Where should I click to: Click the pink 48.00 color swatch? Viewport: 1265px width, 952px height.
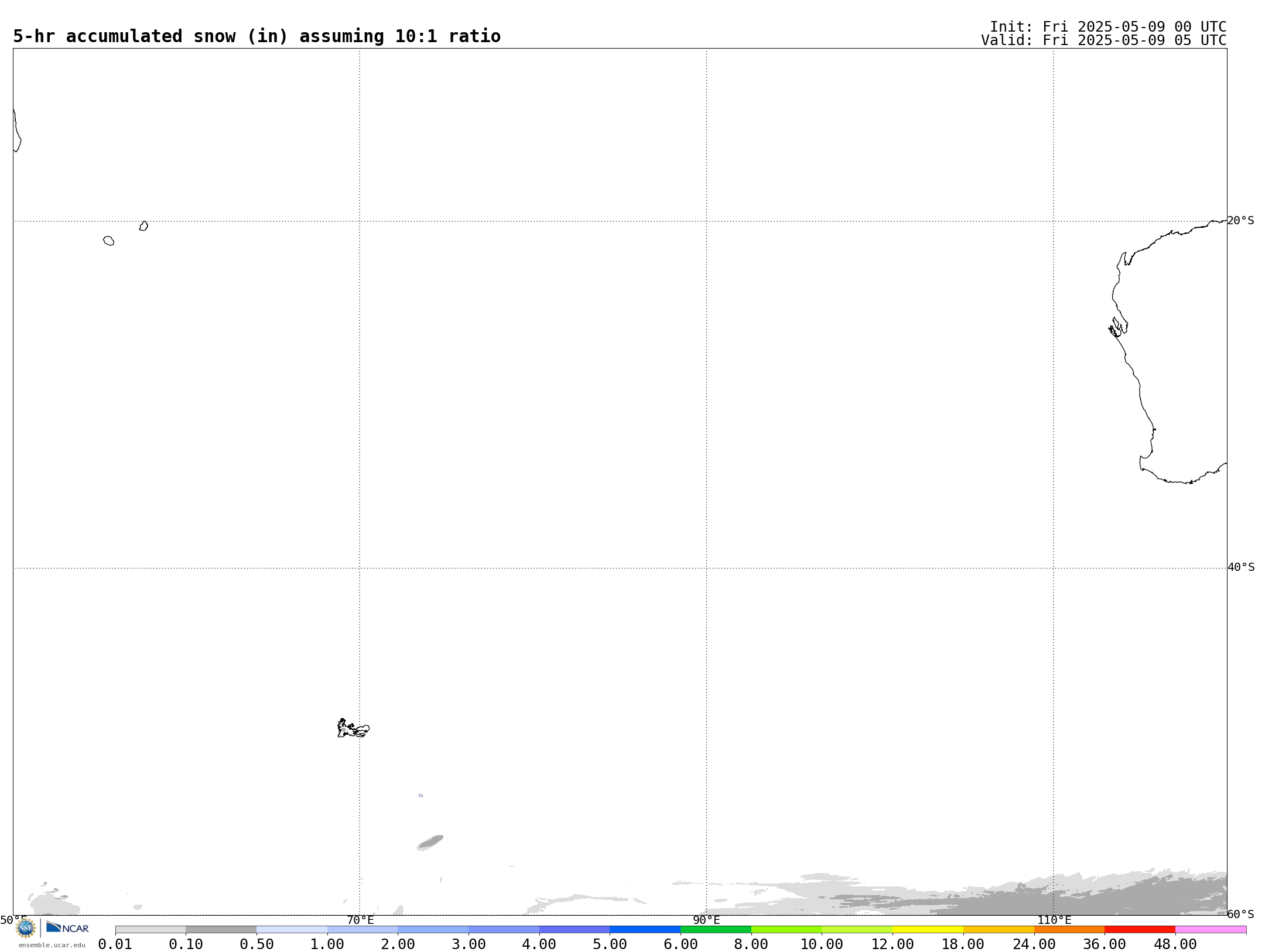click(1211, 930)
